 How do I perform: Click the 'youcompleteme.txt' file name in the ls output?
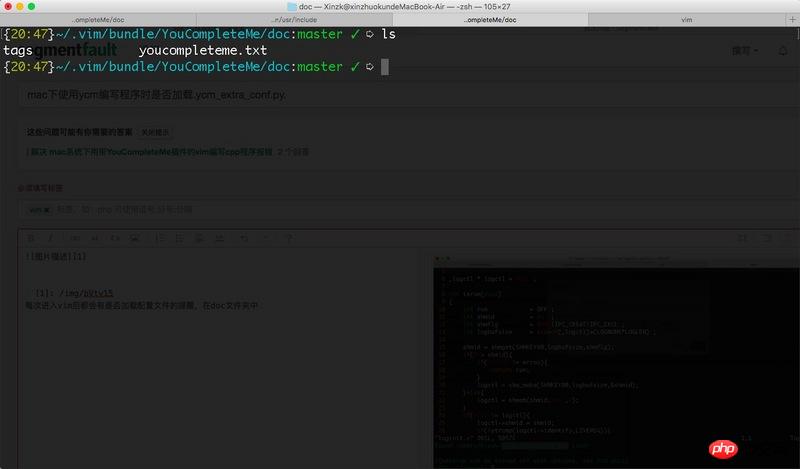[x=203, y=51]
